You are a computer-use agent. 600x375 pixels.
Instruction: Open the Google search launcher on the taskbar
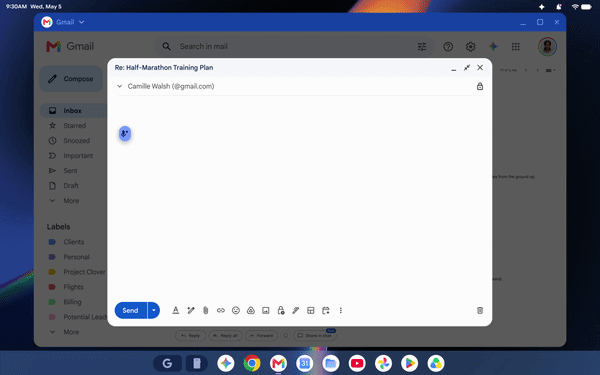pos(168,363)
